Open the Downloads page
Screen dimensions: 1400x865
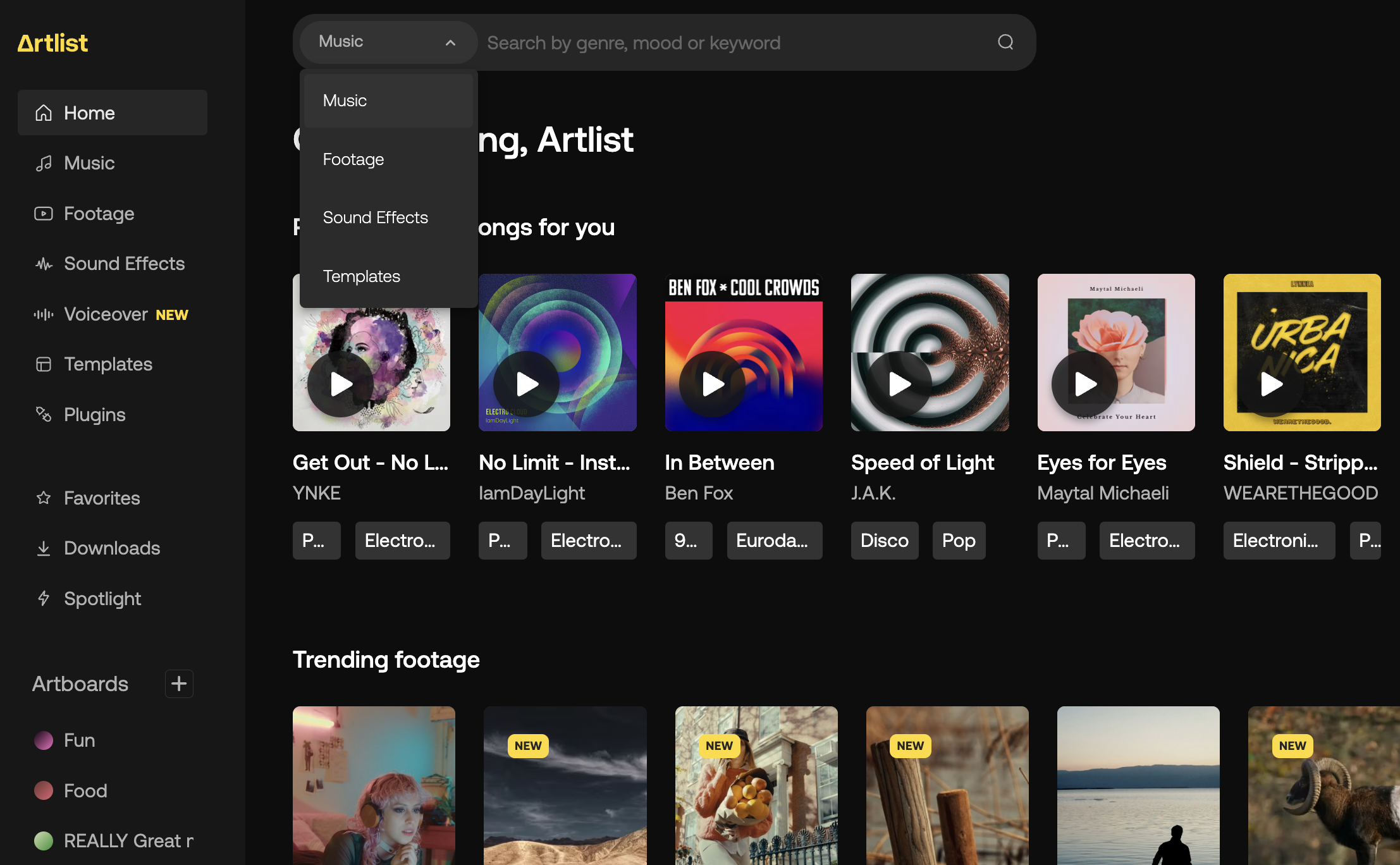pyautogui.click(x=113, y=548)
